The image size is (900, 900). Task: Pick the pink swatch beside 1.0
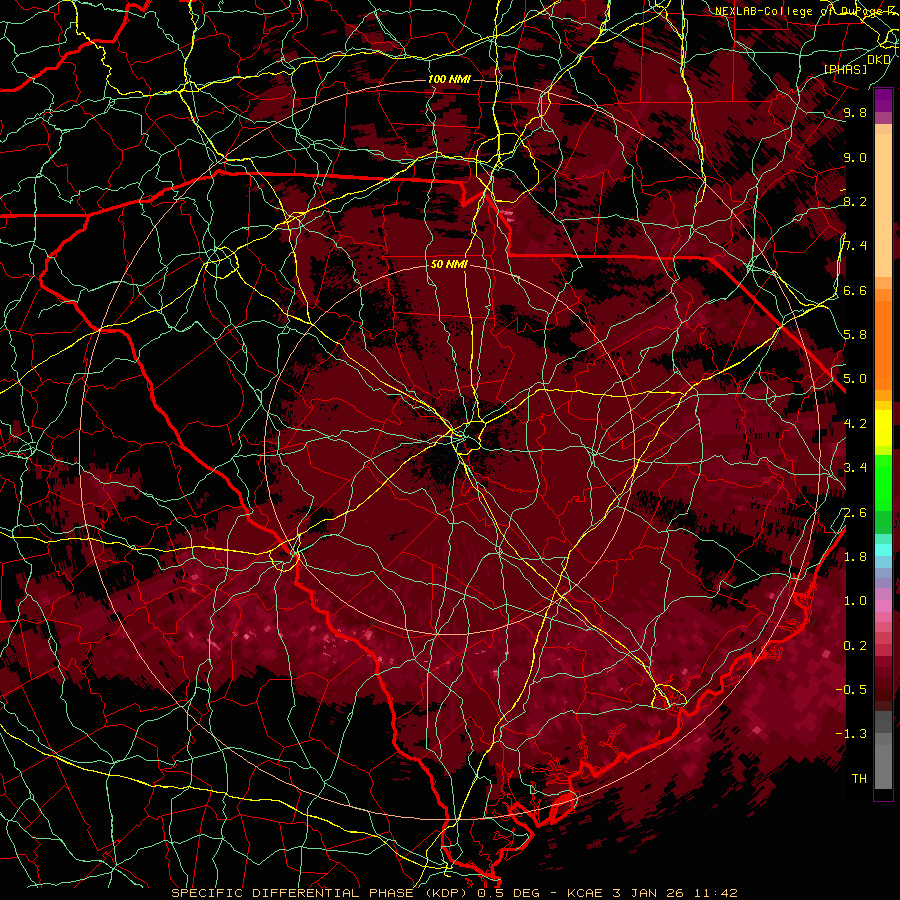(883, 606)
